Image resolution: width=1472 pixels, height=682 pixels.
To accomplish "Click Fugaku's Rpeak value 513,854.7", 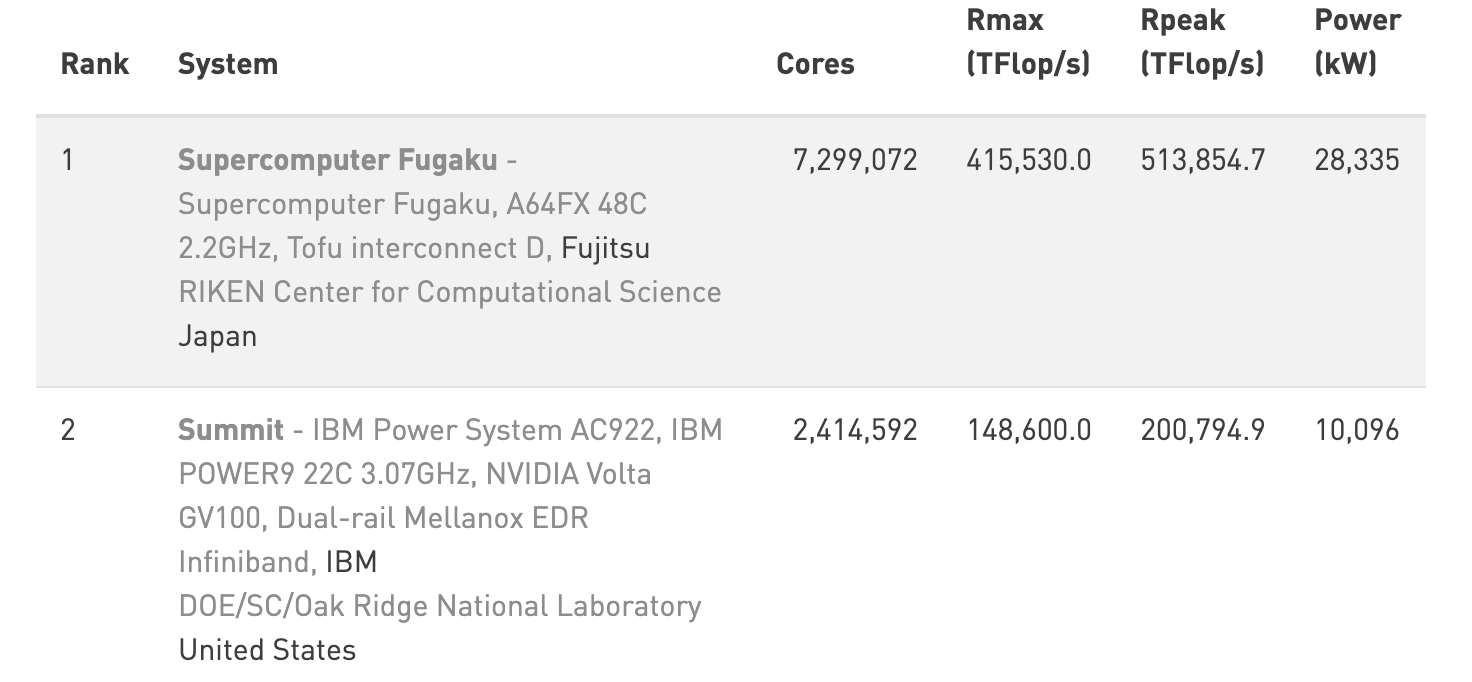I will pyautogui.click(x=1203, y=160).
